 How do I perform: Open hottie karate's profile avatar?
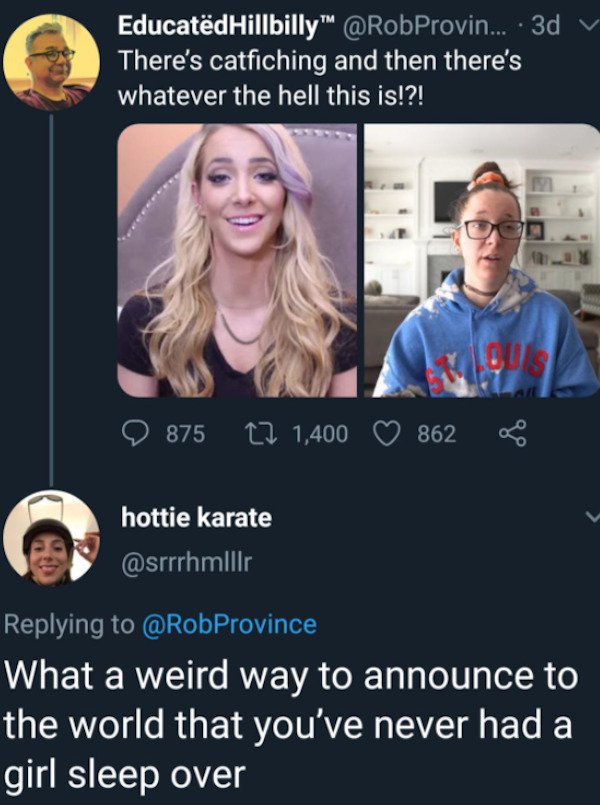point(51,538)
